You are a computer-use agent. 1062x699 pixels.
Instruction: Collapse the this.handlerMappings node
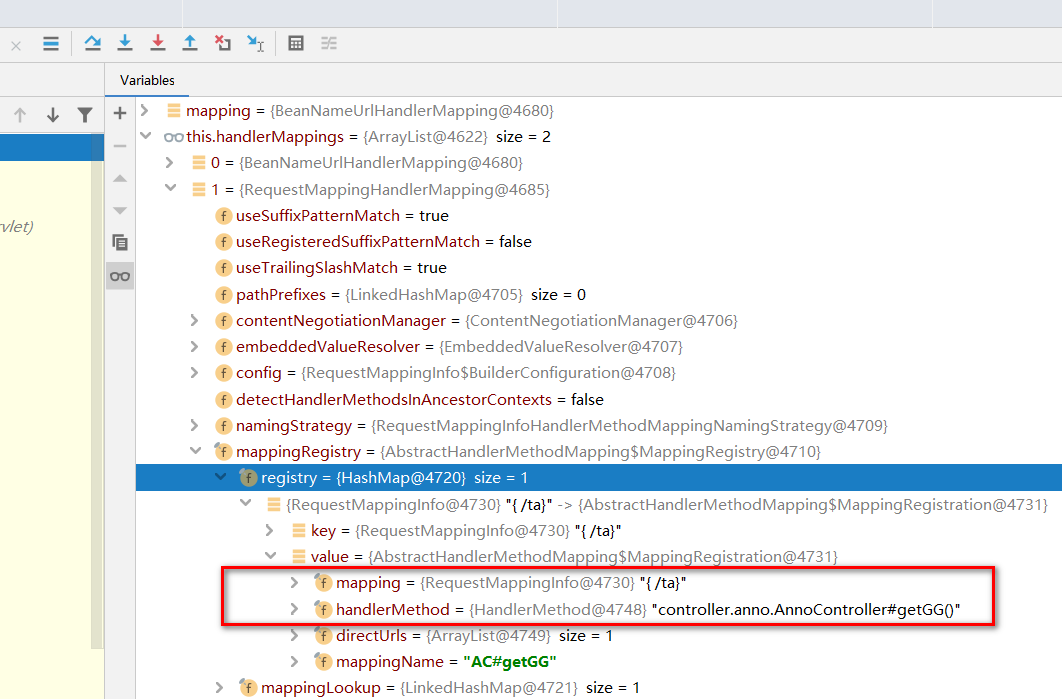coord(145,136)
